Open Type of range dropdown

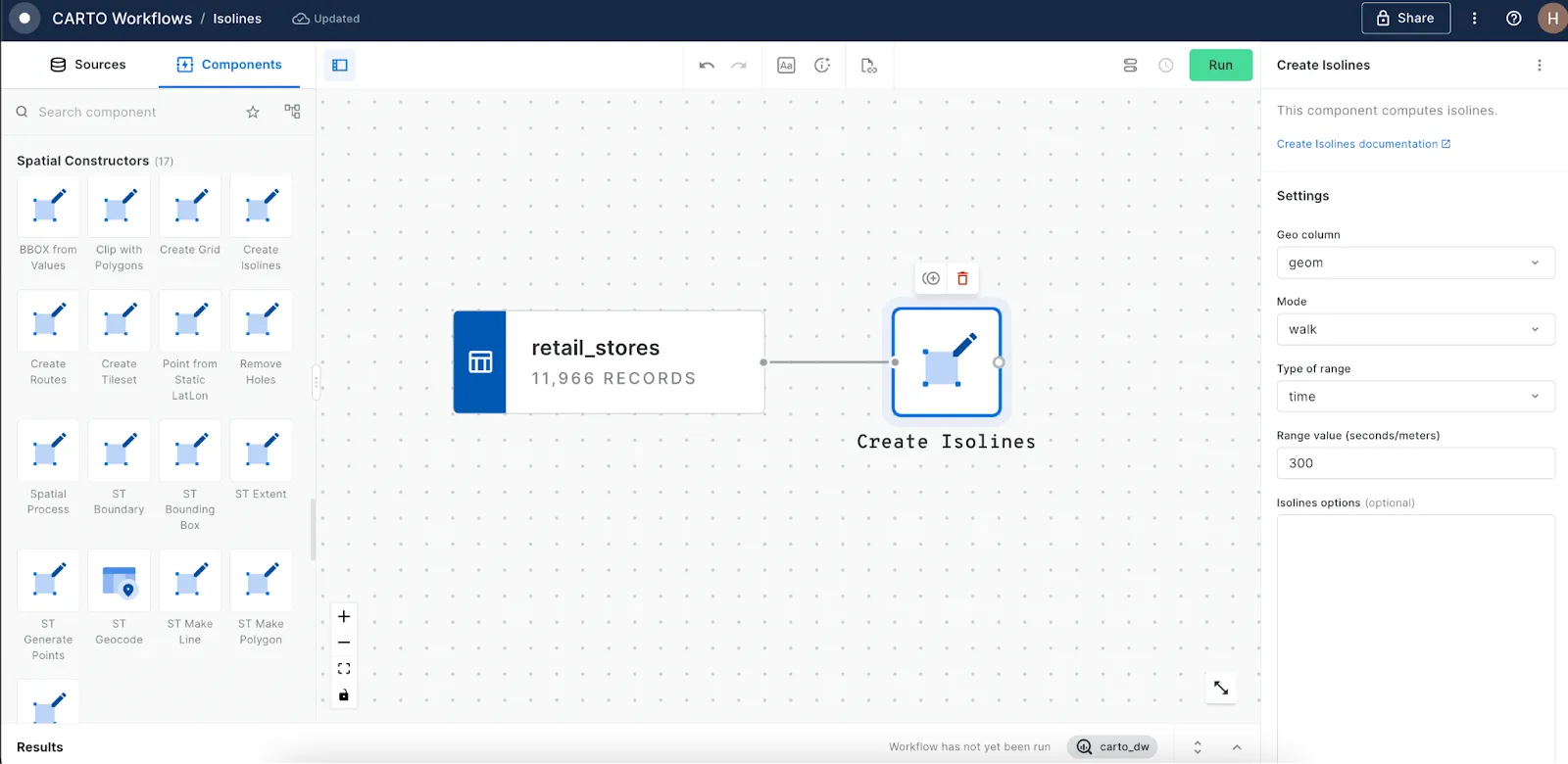(x=1414, y=397)
